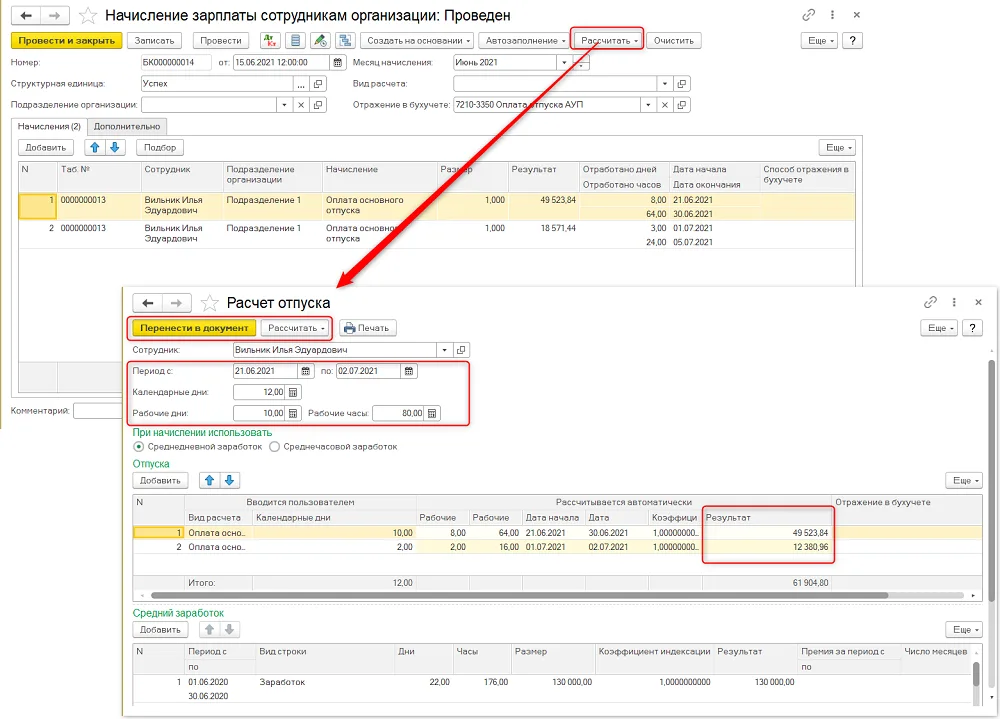1000x719 pixels.
Task: Select the Среднедневной заработок radio option
Action: [138, 447]
